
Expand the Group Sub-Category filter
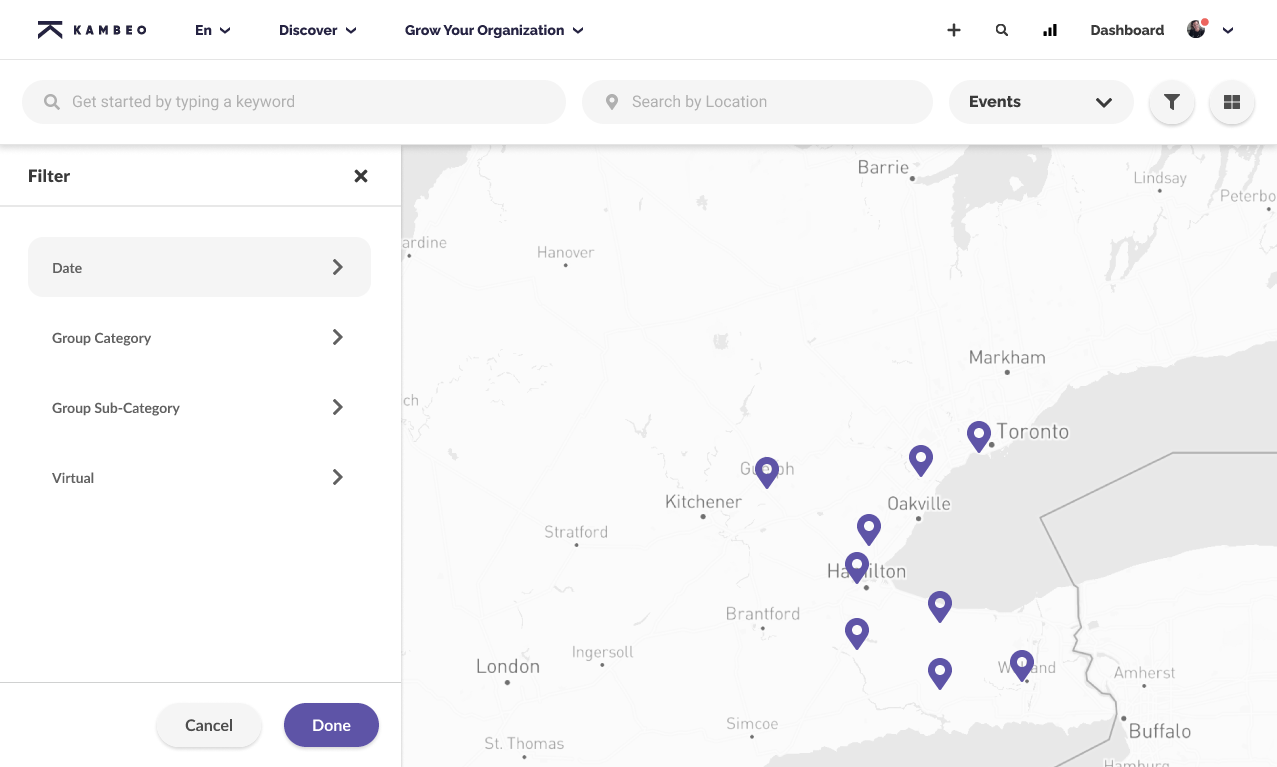point(199,407)
